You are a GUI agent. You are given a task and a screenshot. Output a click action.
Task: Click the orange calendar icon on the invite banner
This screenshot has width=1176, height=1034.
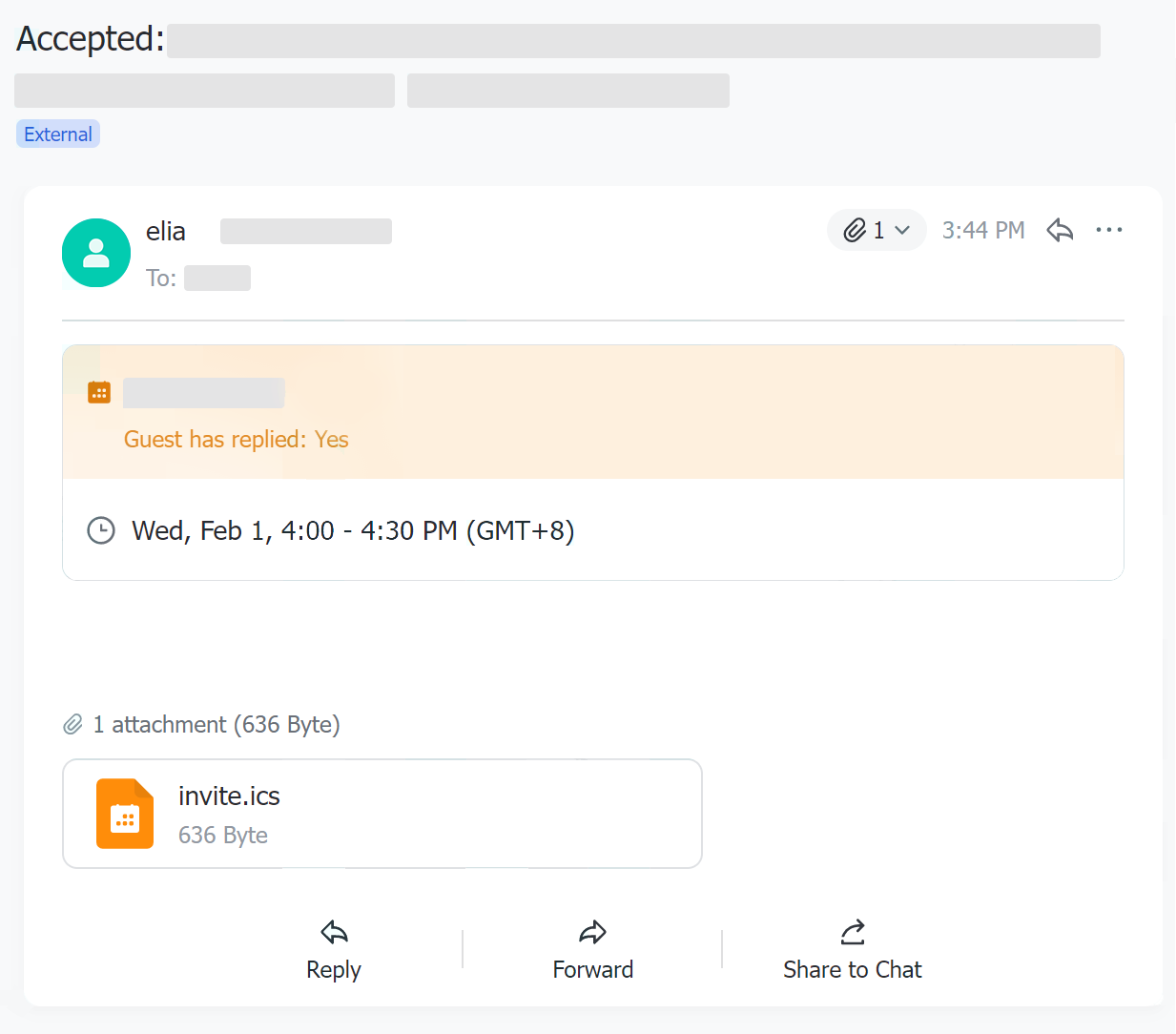click(x=98, y=391)
